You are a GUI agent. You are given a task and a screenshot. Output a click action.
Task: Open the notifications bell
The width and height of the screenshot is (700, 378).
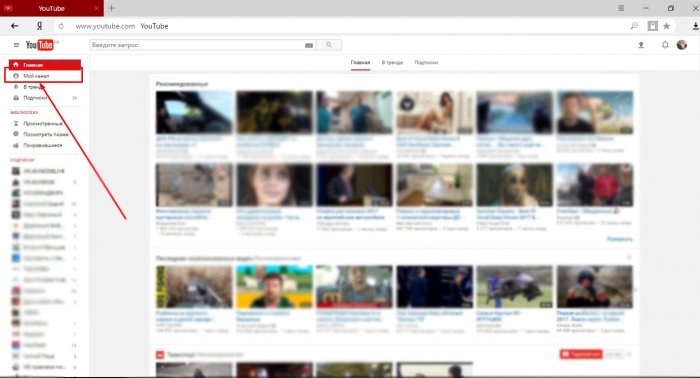click(x=665, y=45)
